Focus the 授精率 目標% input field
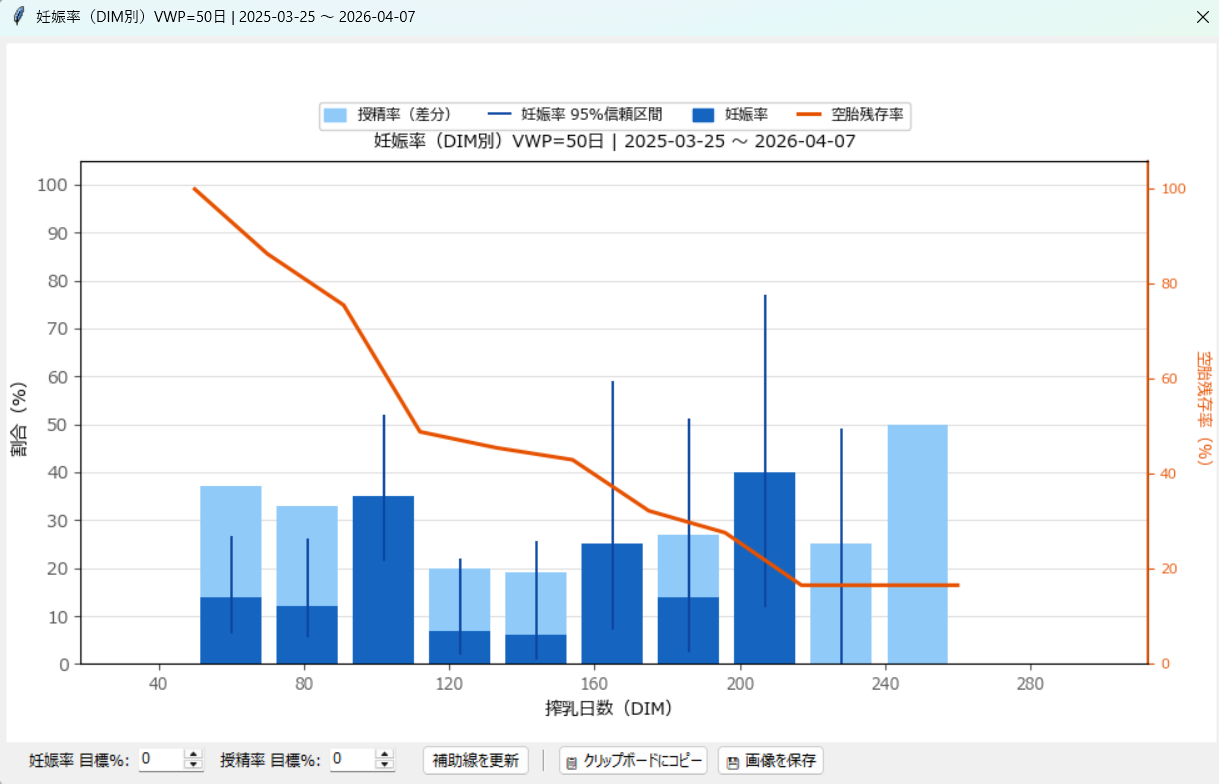 [x=352, y=760]
